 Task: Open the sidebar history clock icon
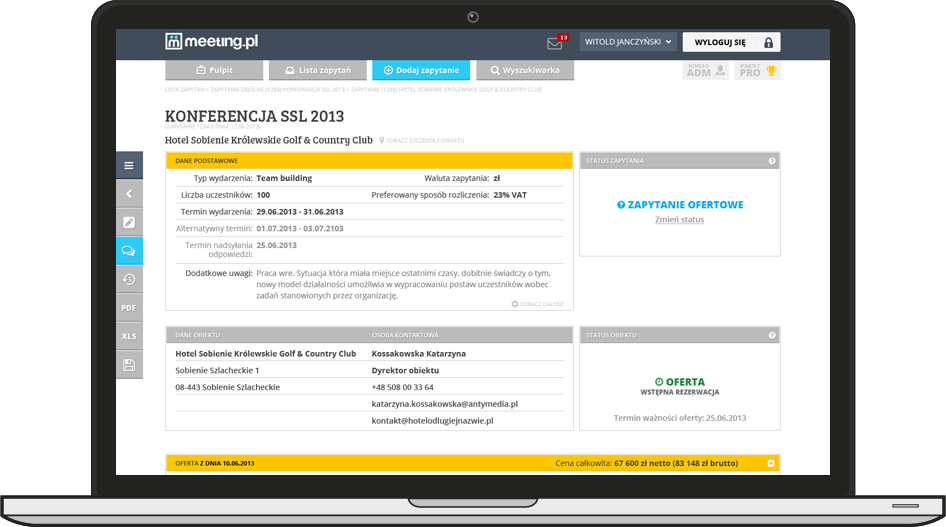[129, 279]
